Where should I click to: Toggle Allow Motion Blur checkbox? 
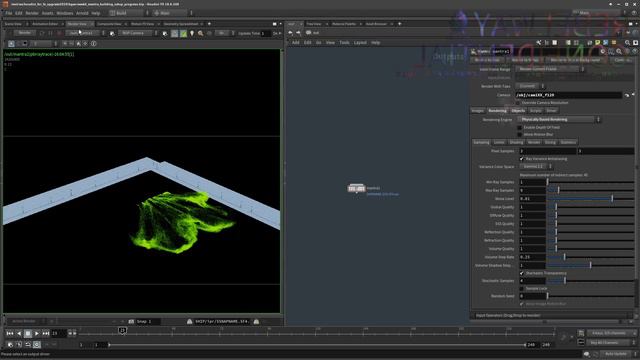[520, 134]
